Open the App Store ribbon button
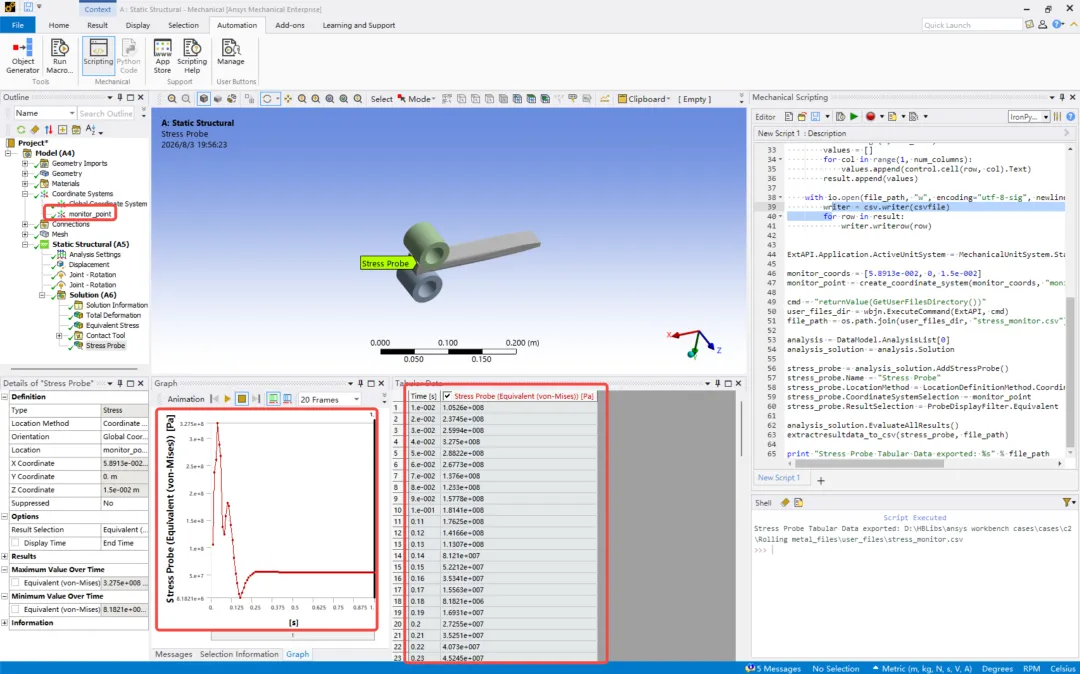 click(163, 56)
